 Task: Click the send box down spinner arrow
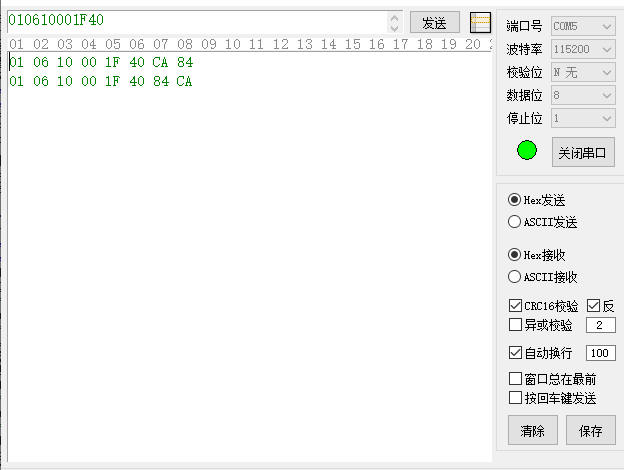click(394, 28)
